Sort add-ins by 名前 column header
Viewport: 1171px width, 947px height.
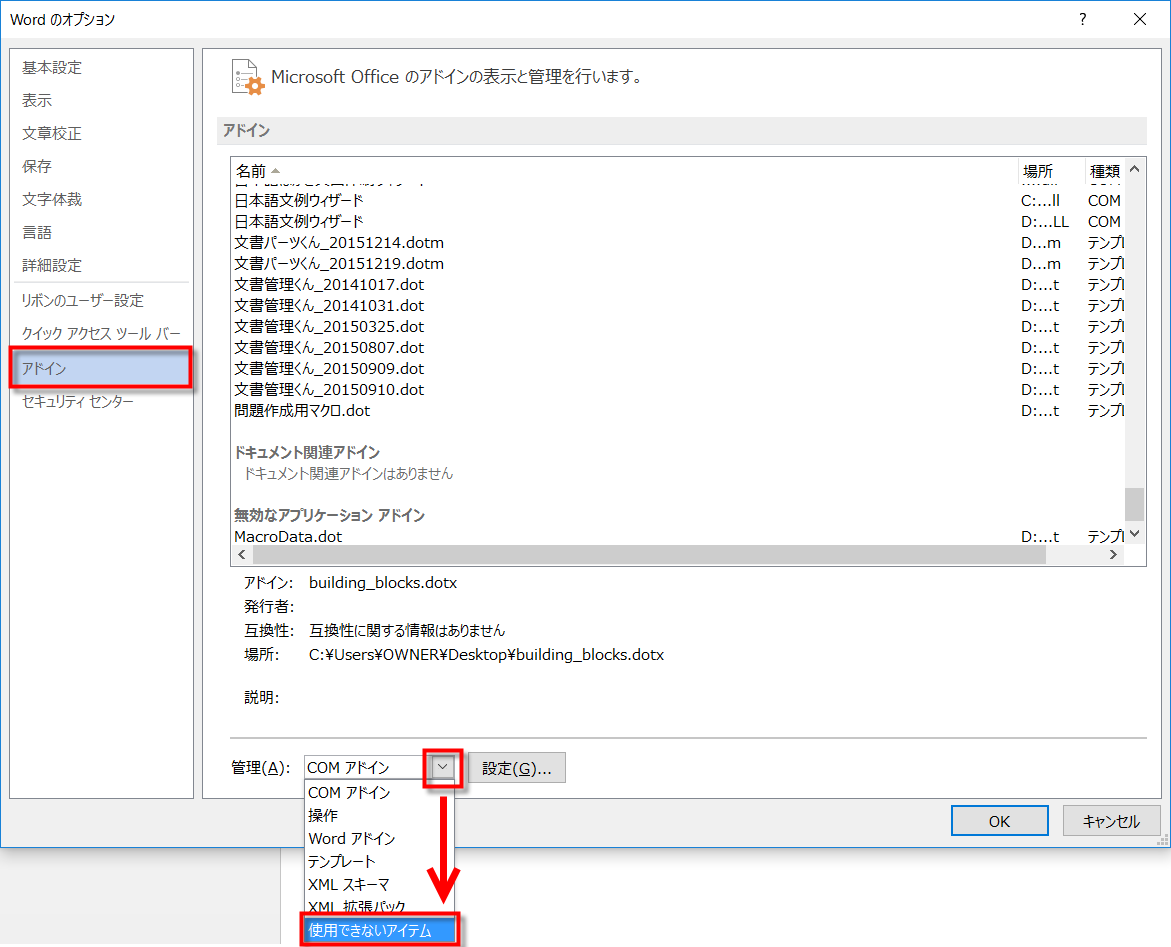point(252,171)
